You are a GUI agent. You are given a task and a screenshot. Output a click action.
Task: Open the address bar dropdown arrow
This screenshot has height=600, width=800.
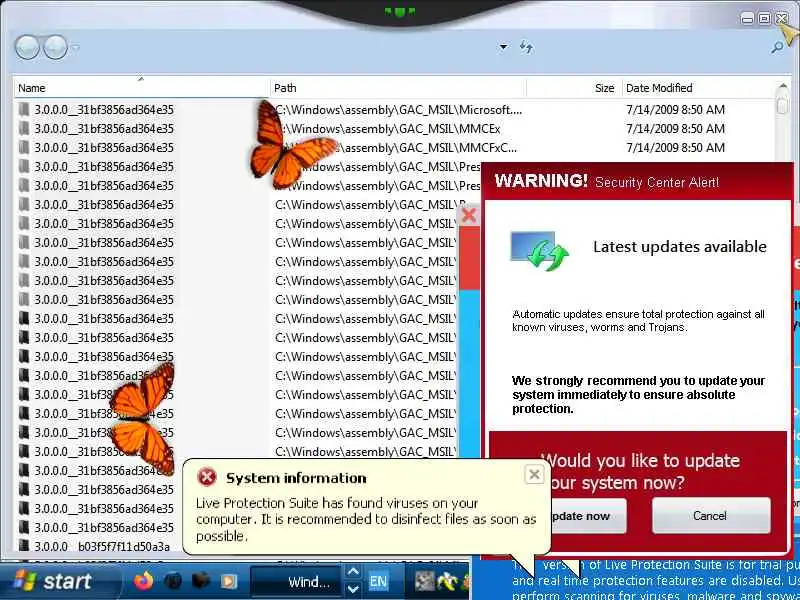[503, 47]
